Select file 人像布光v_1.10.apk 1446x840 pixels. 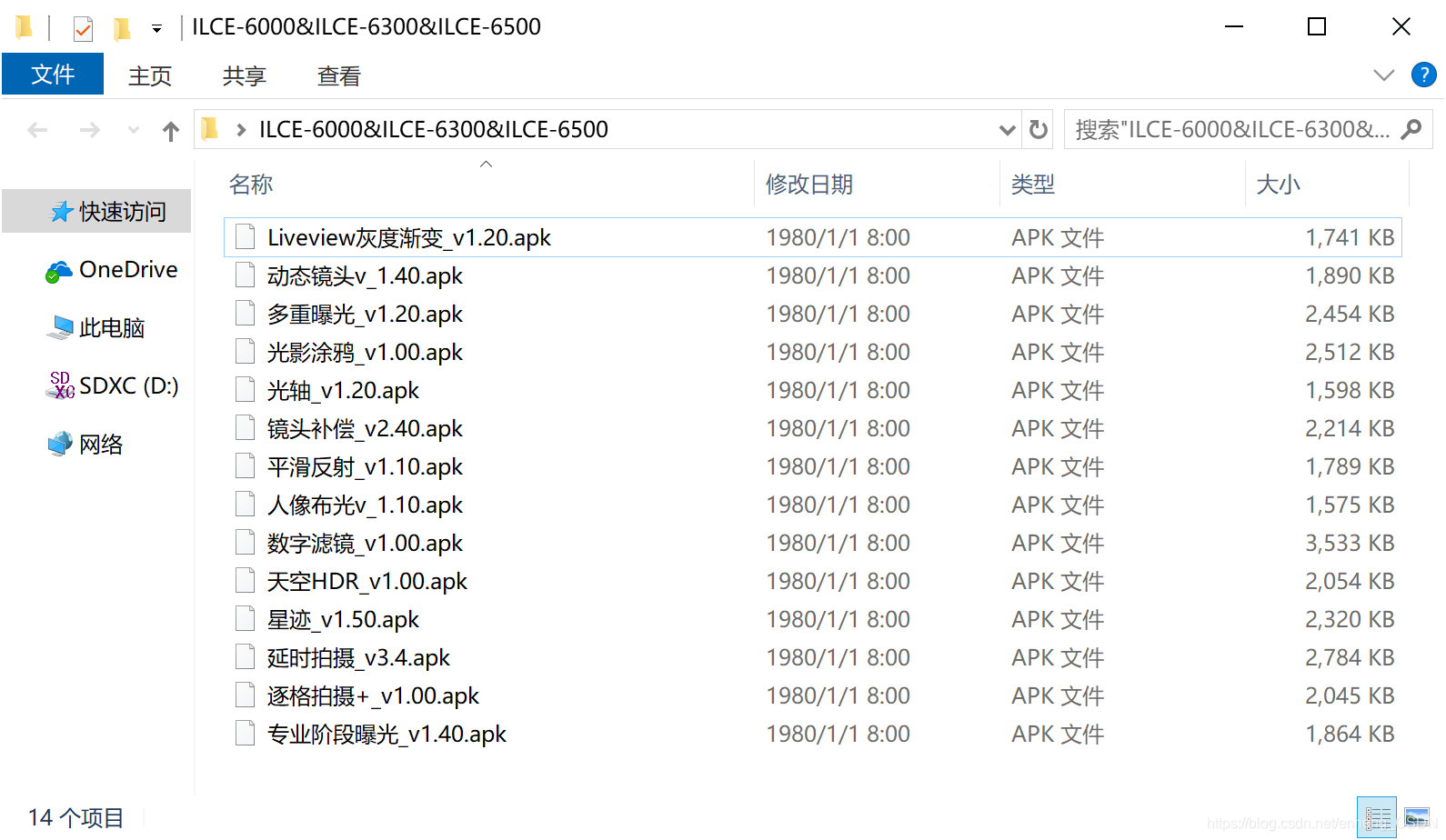[x=813, y=505]
